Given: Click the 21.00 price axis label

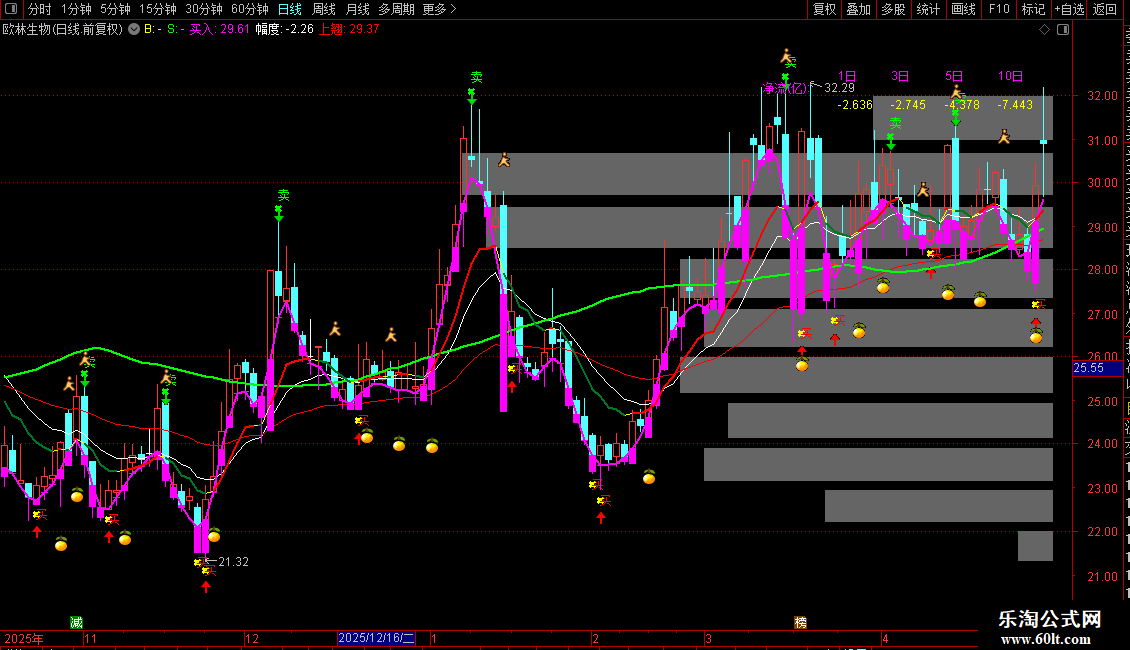Looking at the screenshot, I should [1103, 576].
